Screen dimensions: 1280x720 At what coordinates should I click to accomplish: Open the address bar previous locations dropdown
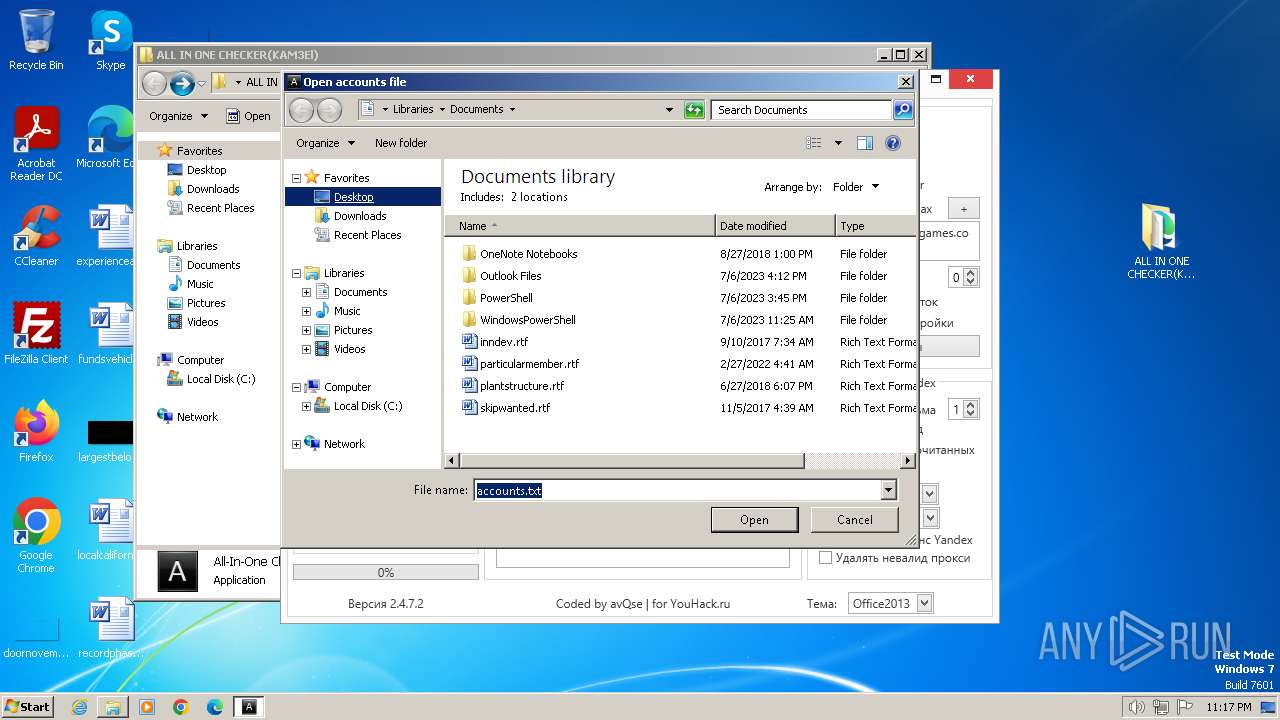tap(669, 110)
